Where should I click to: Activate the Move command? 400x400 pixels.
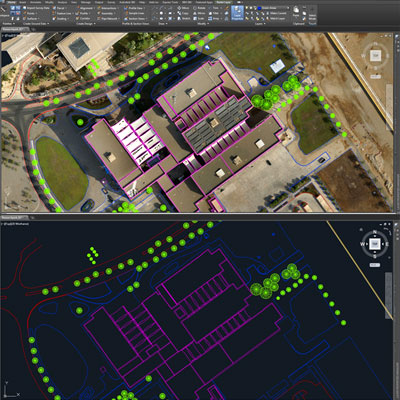[184, 8]
